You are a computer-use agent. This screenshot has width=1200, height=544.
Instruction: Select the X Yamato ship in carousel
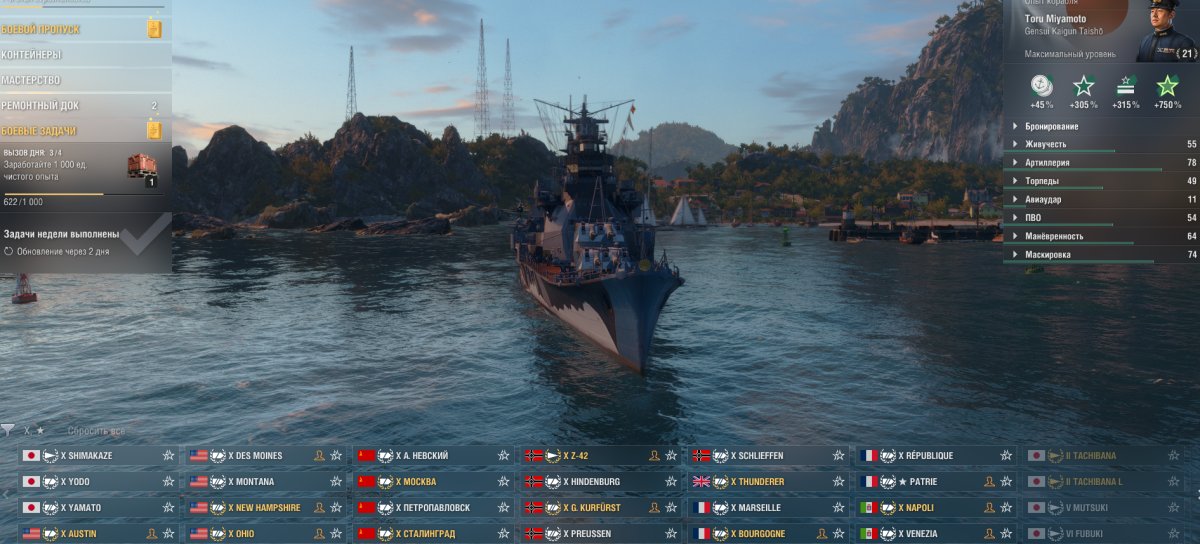click(x=98, y=507)
